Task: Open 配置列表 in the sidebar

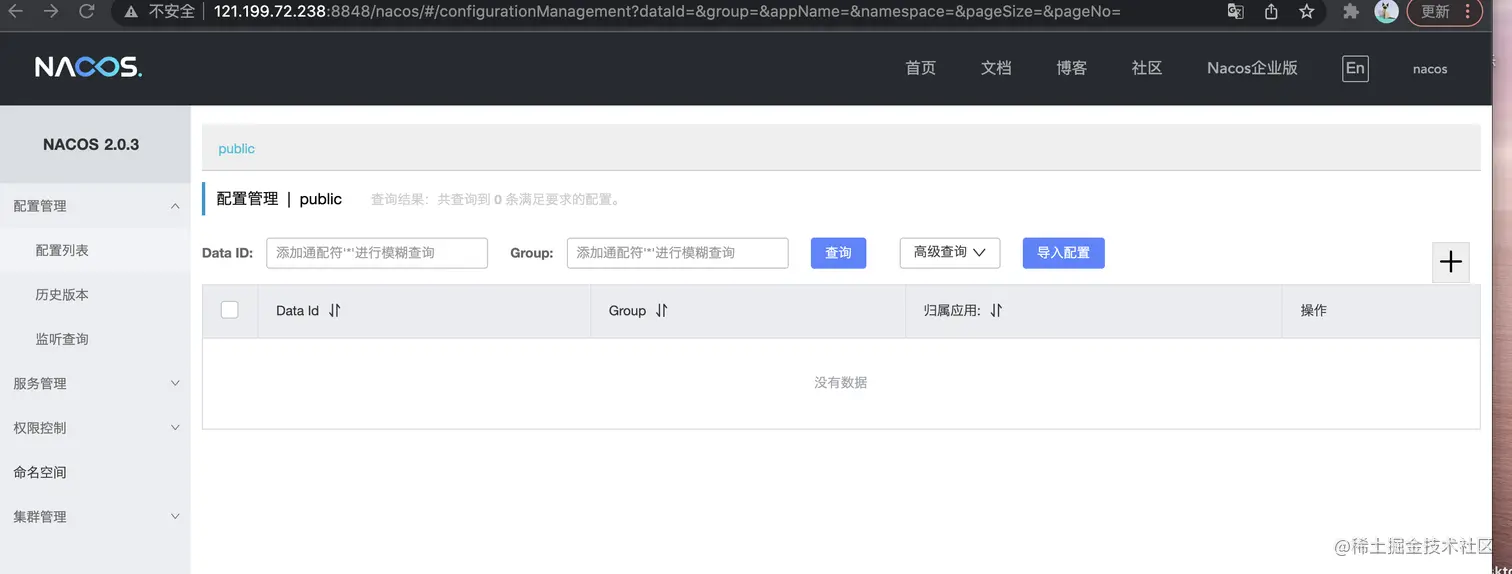Action: click(x=62, y=250)
